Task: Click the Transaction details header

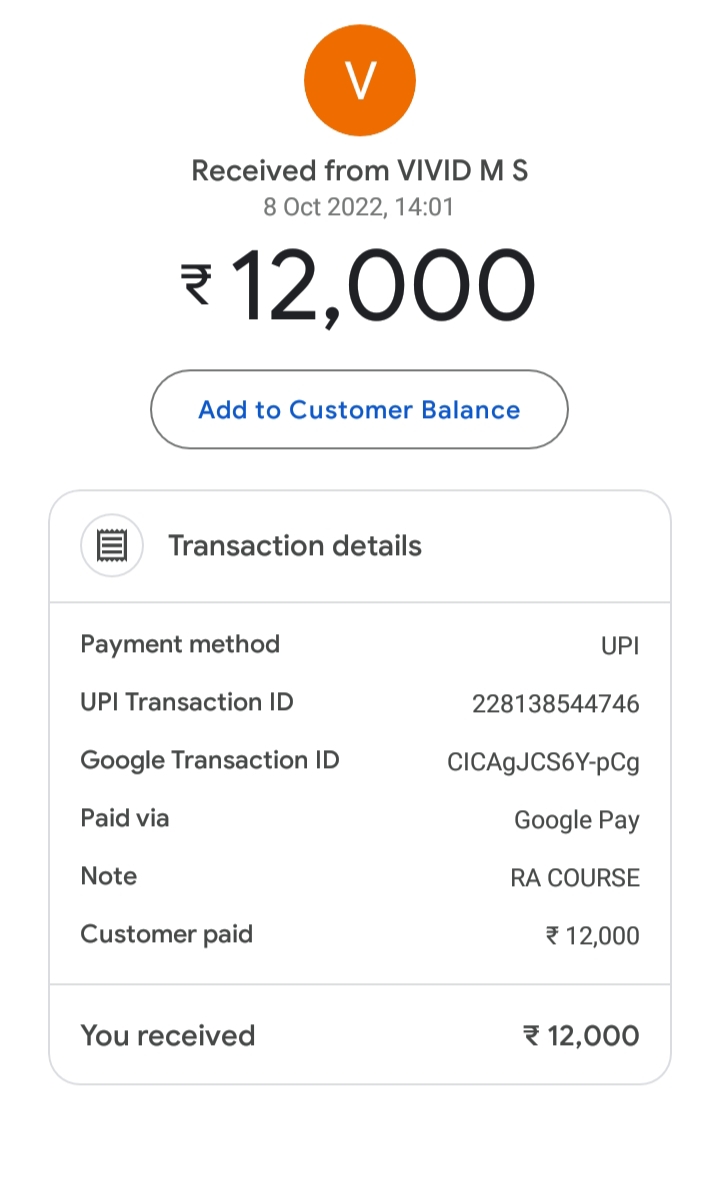Action: [294, 546]
